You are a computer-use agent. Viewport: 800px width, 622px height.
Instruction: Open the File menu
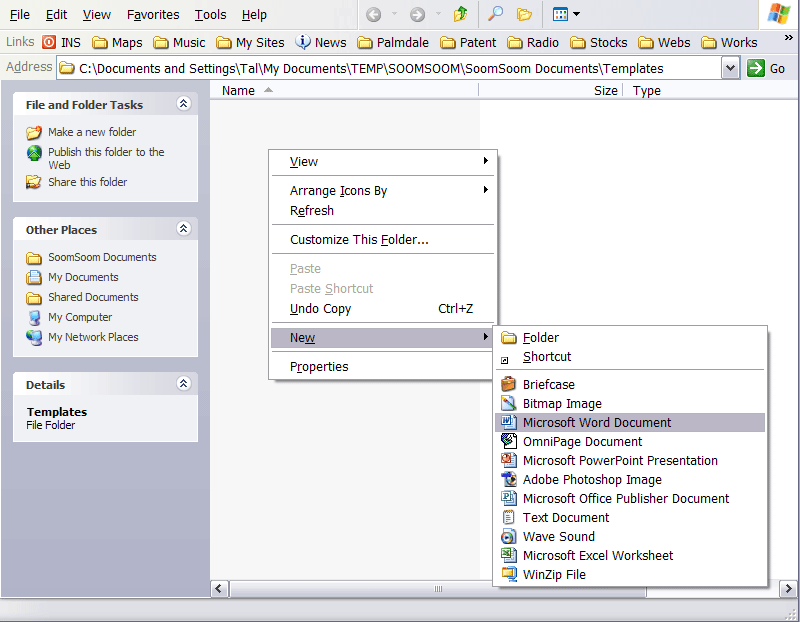point(20,15)
